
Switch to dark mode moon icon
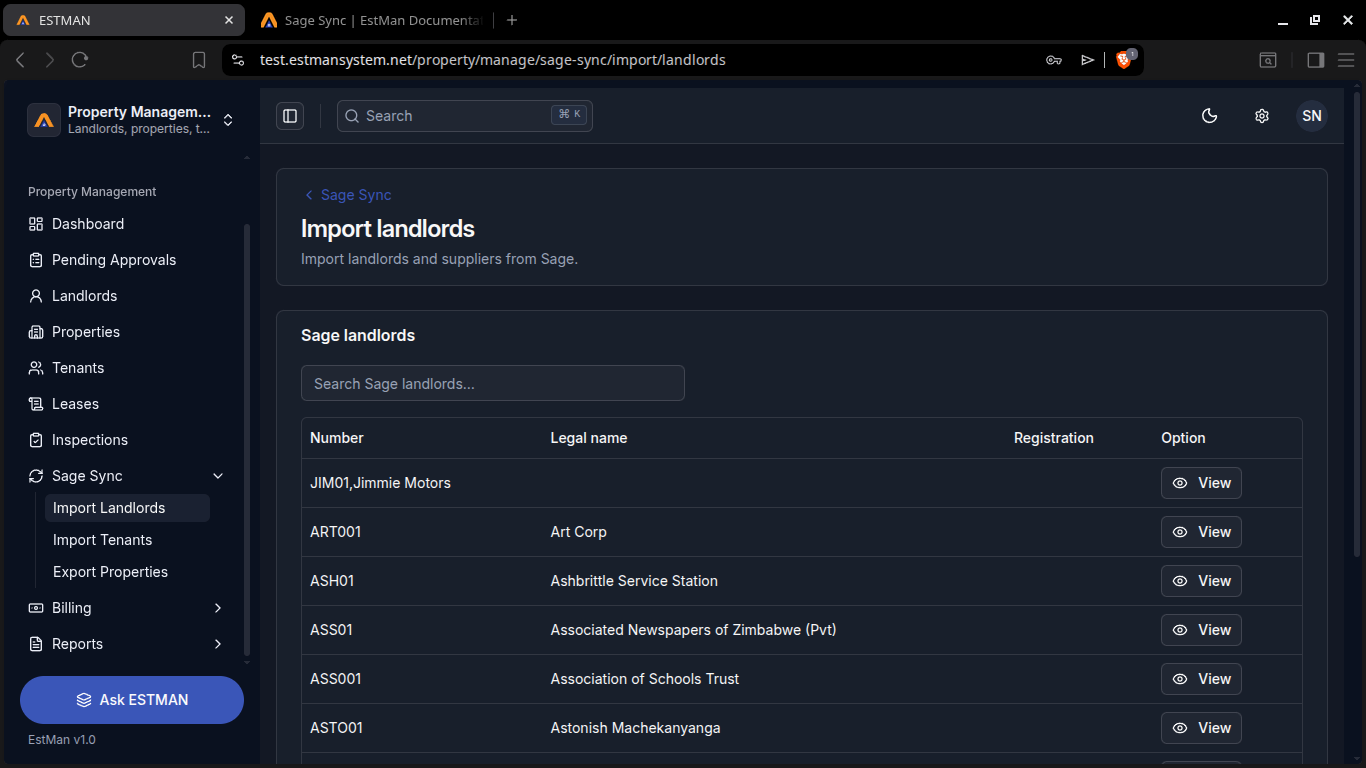point(1210,116)
